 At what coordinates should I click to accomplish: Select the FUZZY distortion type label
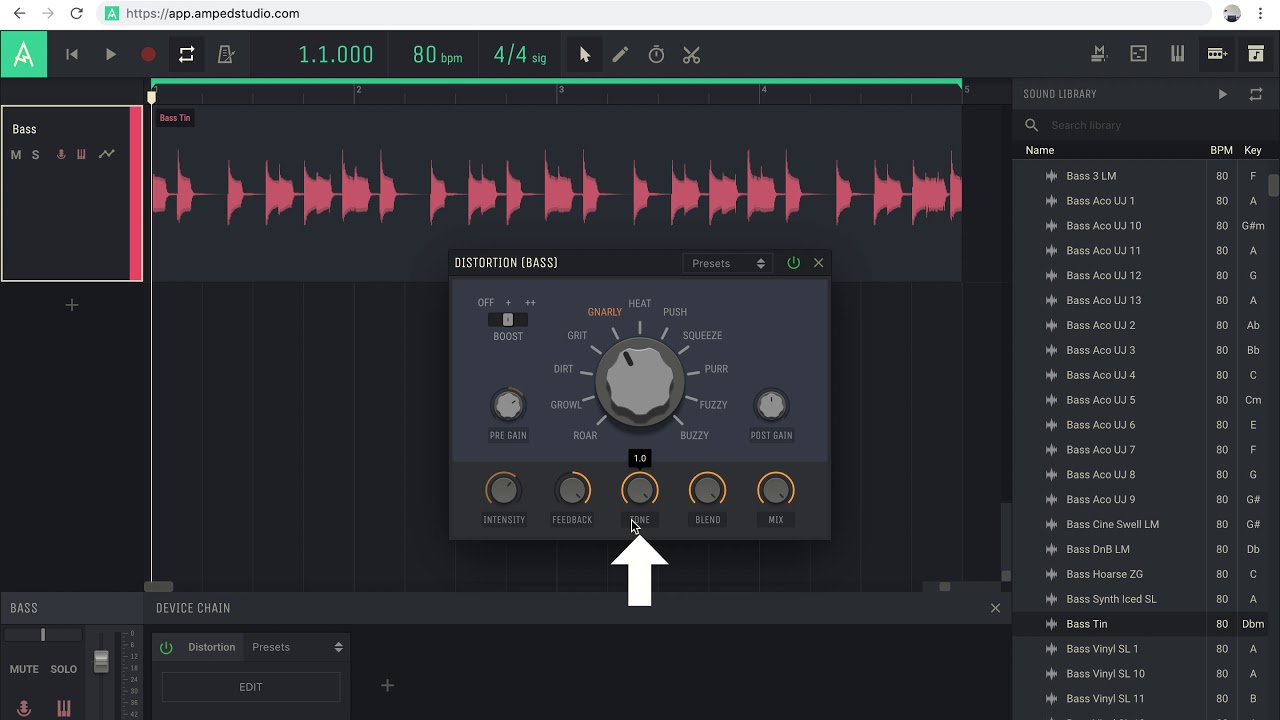714,405
